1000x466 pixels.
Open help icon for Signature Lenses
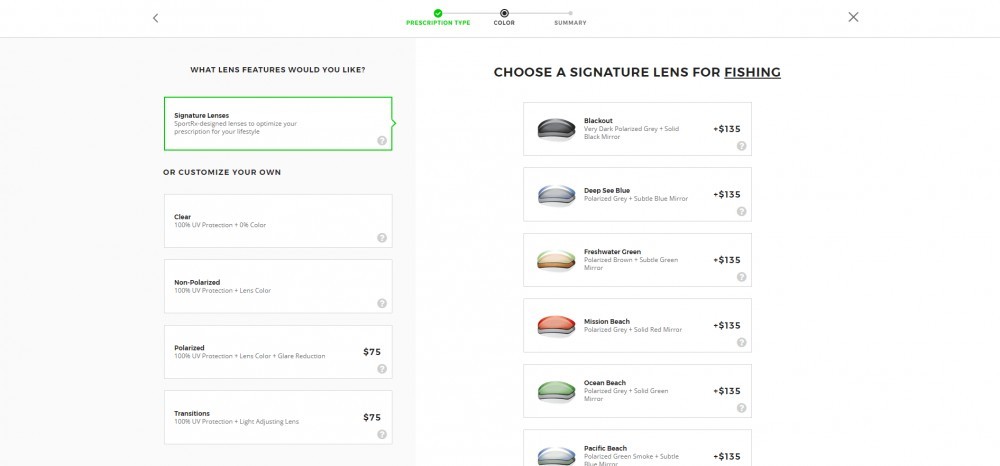(381, 141)
